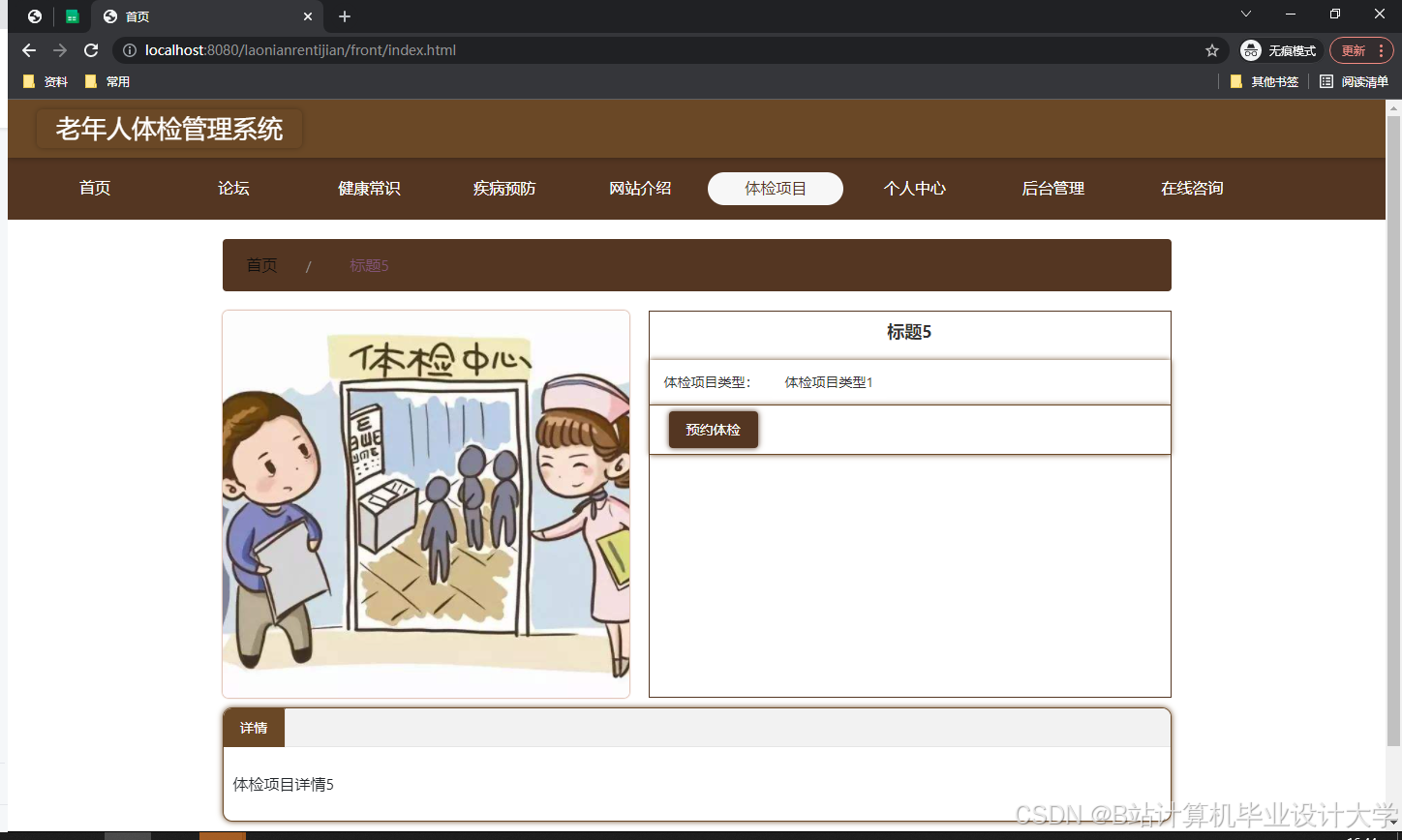
Task: Open the 疾病预防 navigation item
Action: coord(504,189)
